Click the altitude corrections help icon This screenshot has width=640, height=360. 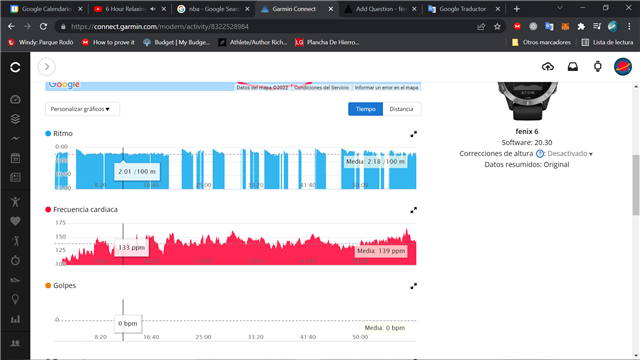(540, 154)
